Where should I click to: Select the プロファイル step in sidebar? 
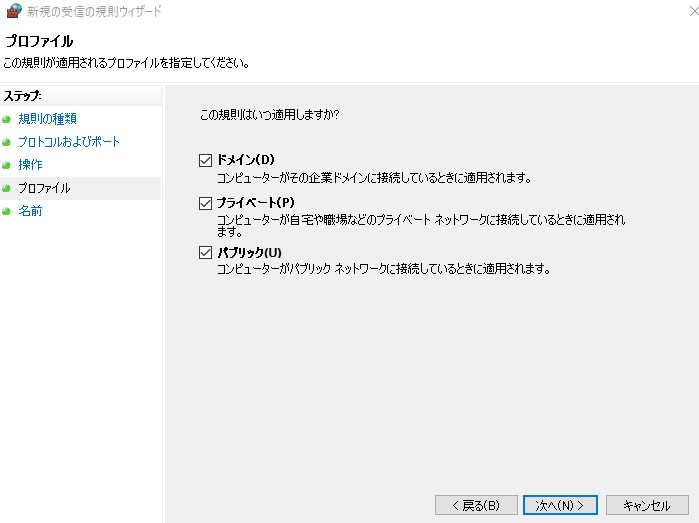pyautogui.click(x=44, y=188)
